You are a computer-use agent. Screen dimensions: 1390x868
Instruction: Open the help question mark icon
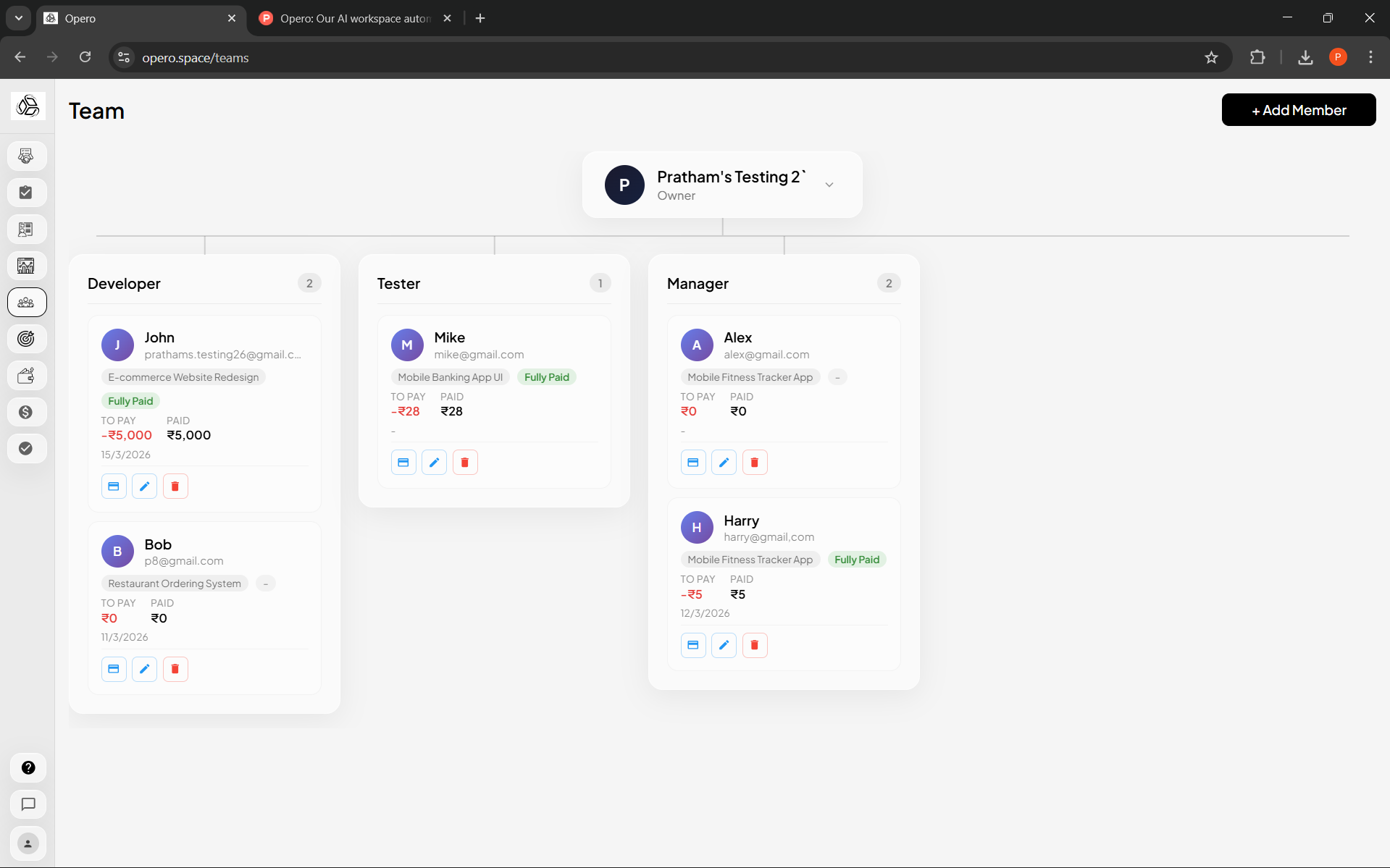pos(28,767)
